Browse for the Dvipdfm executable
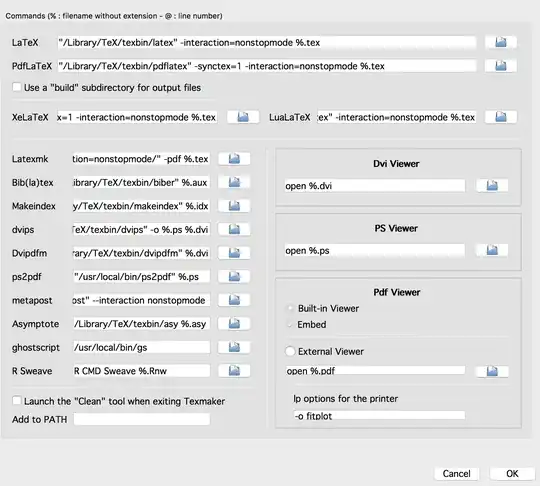The width and height of the screenshot is (540, 486). [x=234, y=253]
